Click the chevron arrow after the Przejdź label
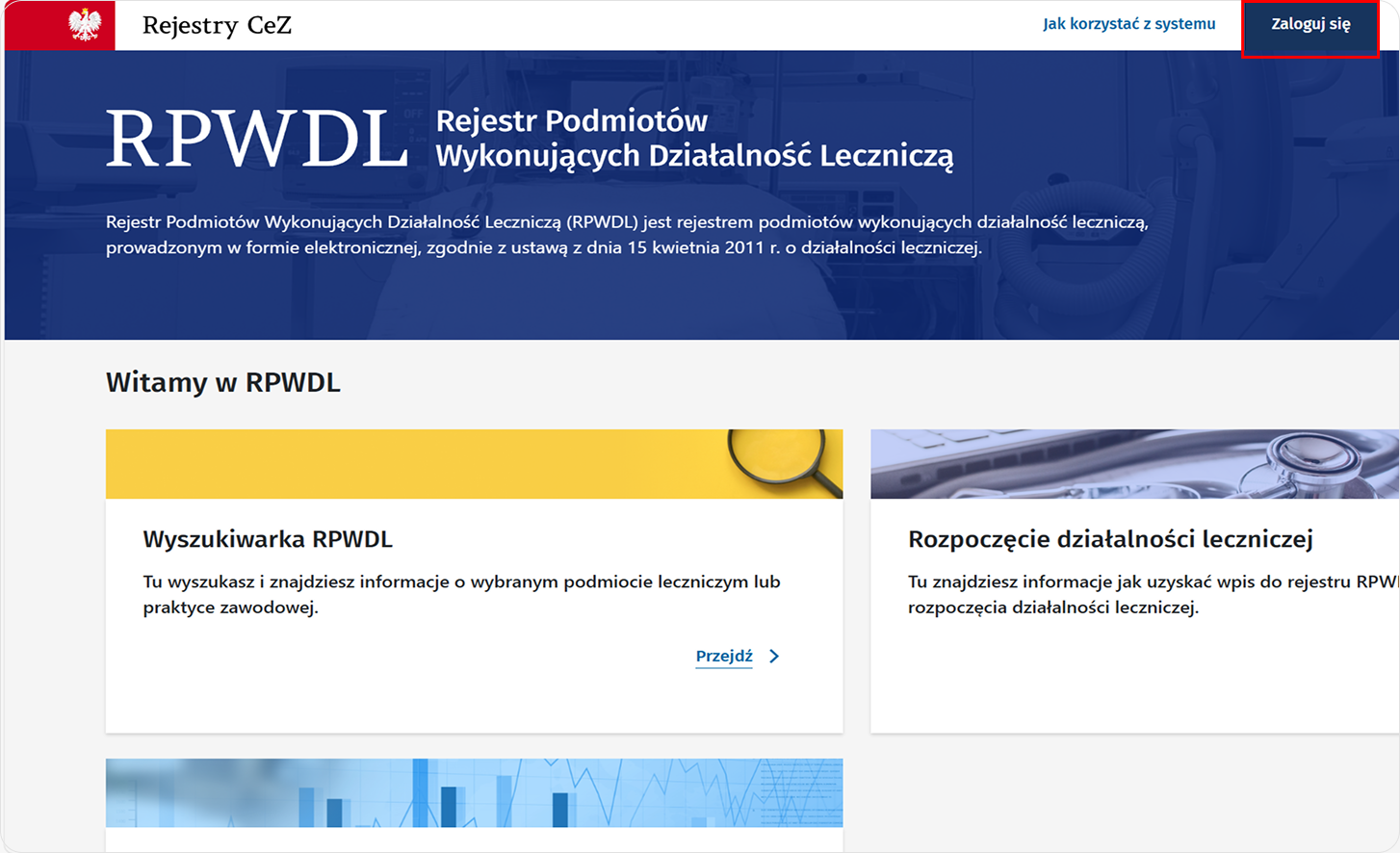 pos(774,656)
